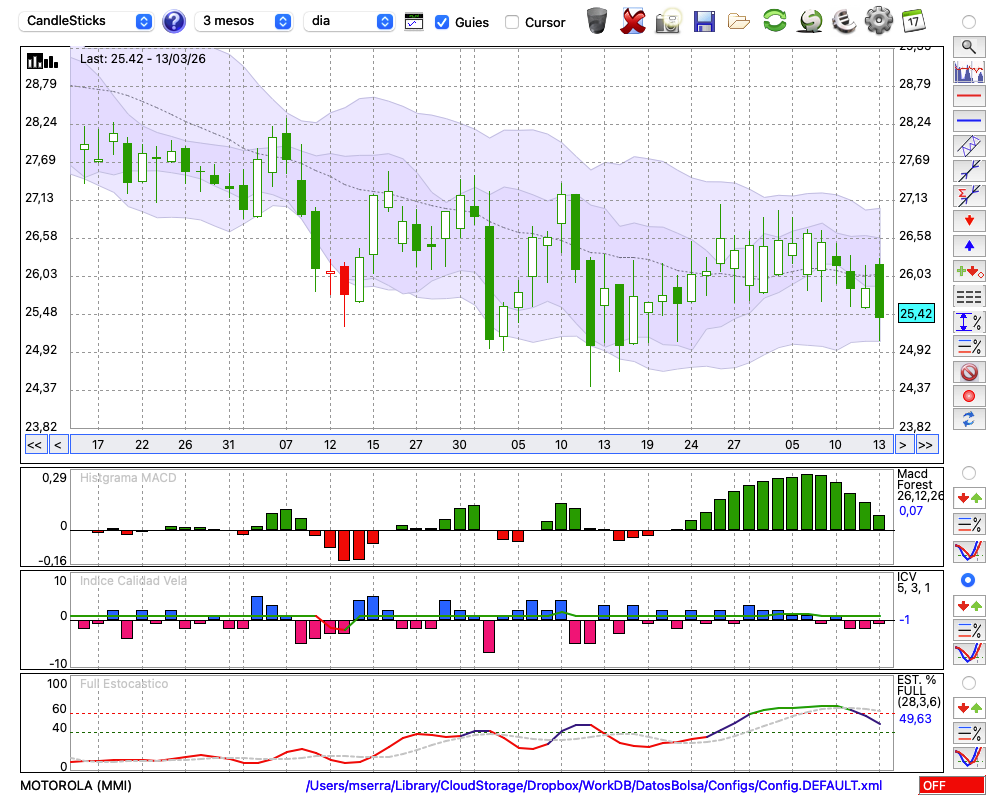This screenshot has width=1000, height=800.
Task: Select the magnifier zoom tool
Action: click(x=969, y=47)
